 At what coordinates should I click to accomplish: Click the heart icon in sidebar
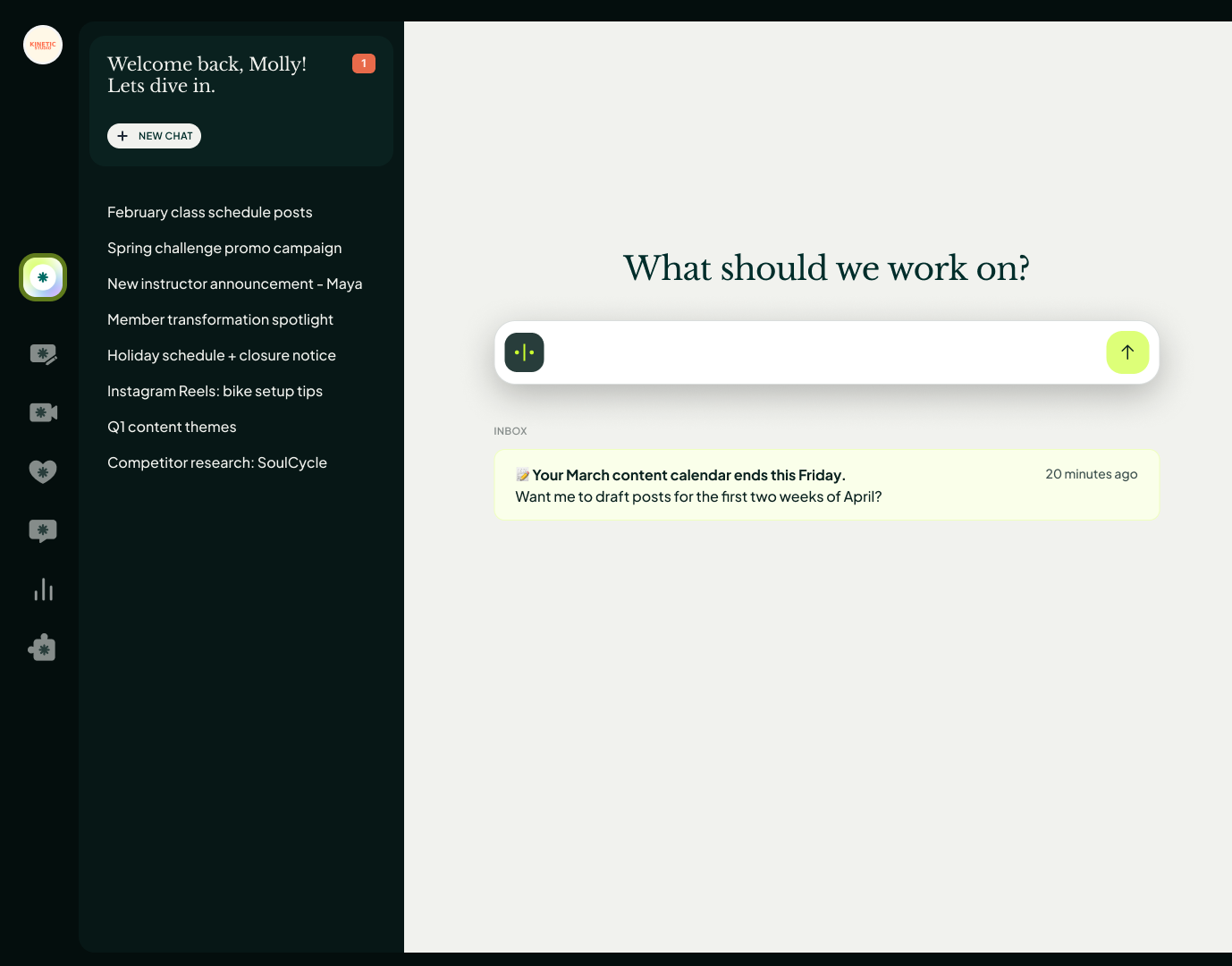coord(43,471)
